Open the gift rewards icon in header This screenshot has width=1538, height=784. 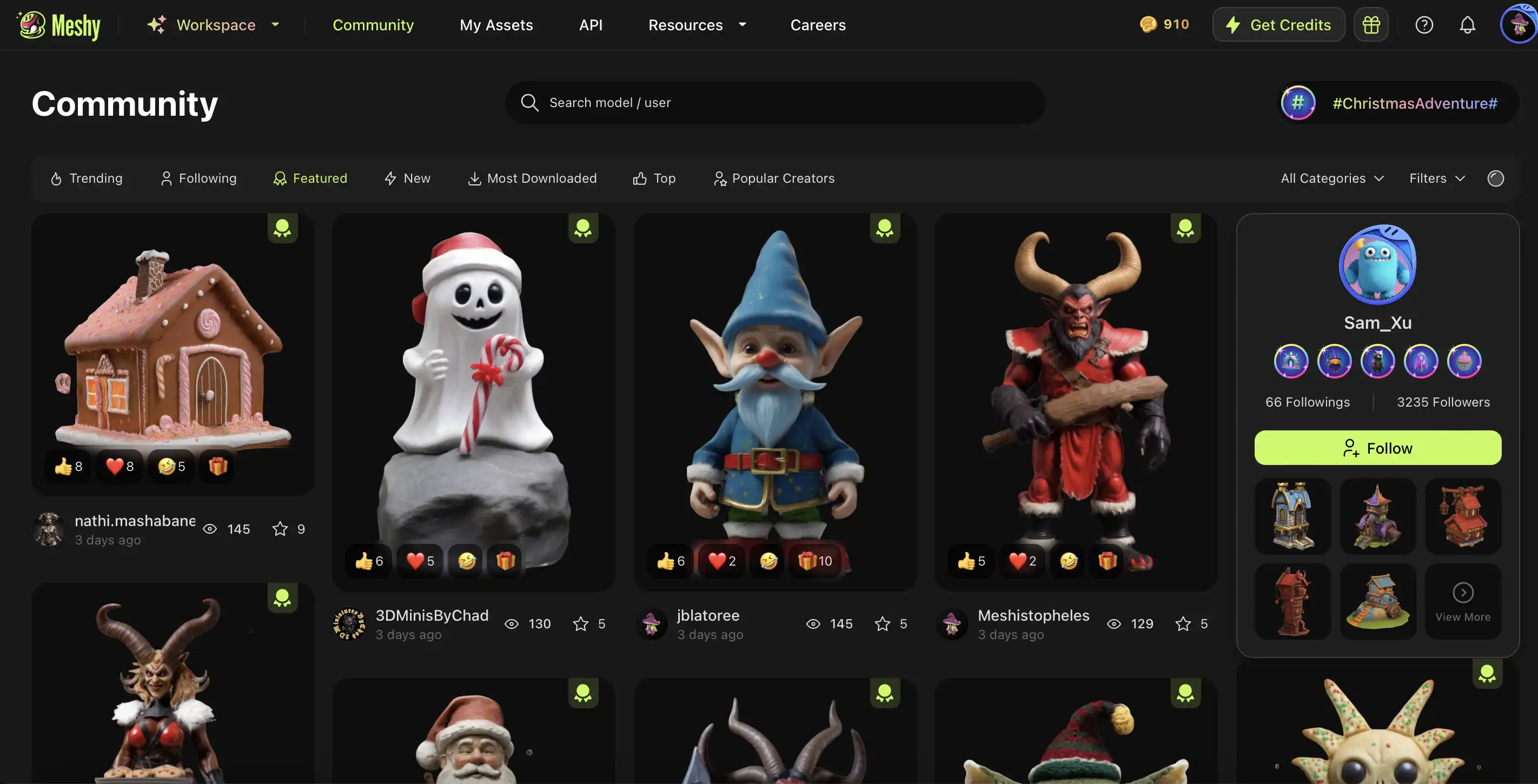point(1371,25)
